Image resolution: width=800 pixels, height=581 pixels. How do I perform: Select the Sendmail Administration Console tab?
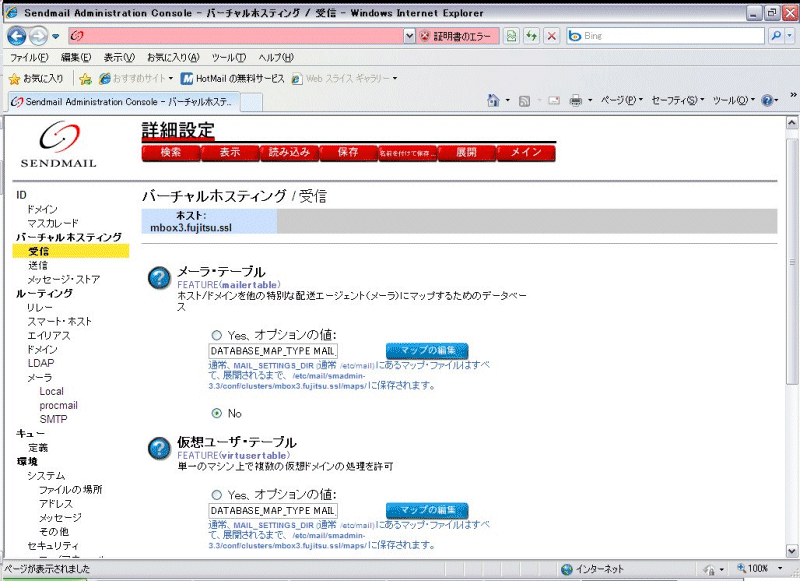(x=123, y=102)
